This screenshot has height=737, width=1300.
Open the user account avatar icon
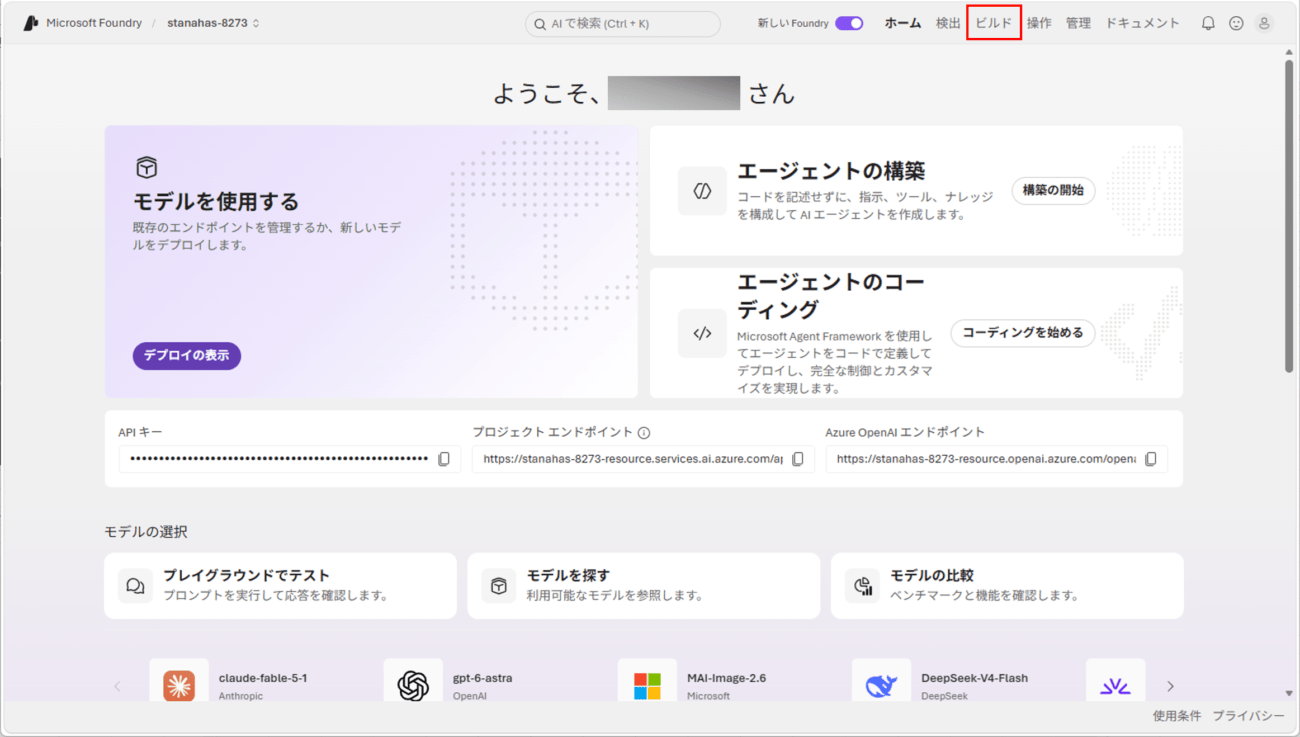[1264, 23]
